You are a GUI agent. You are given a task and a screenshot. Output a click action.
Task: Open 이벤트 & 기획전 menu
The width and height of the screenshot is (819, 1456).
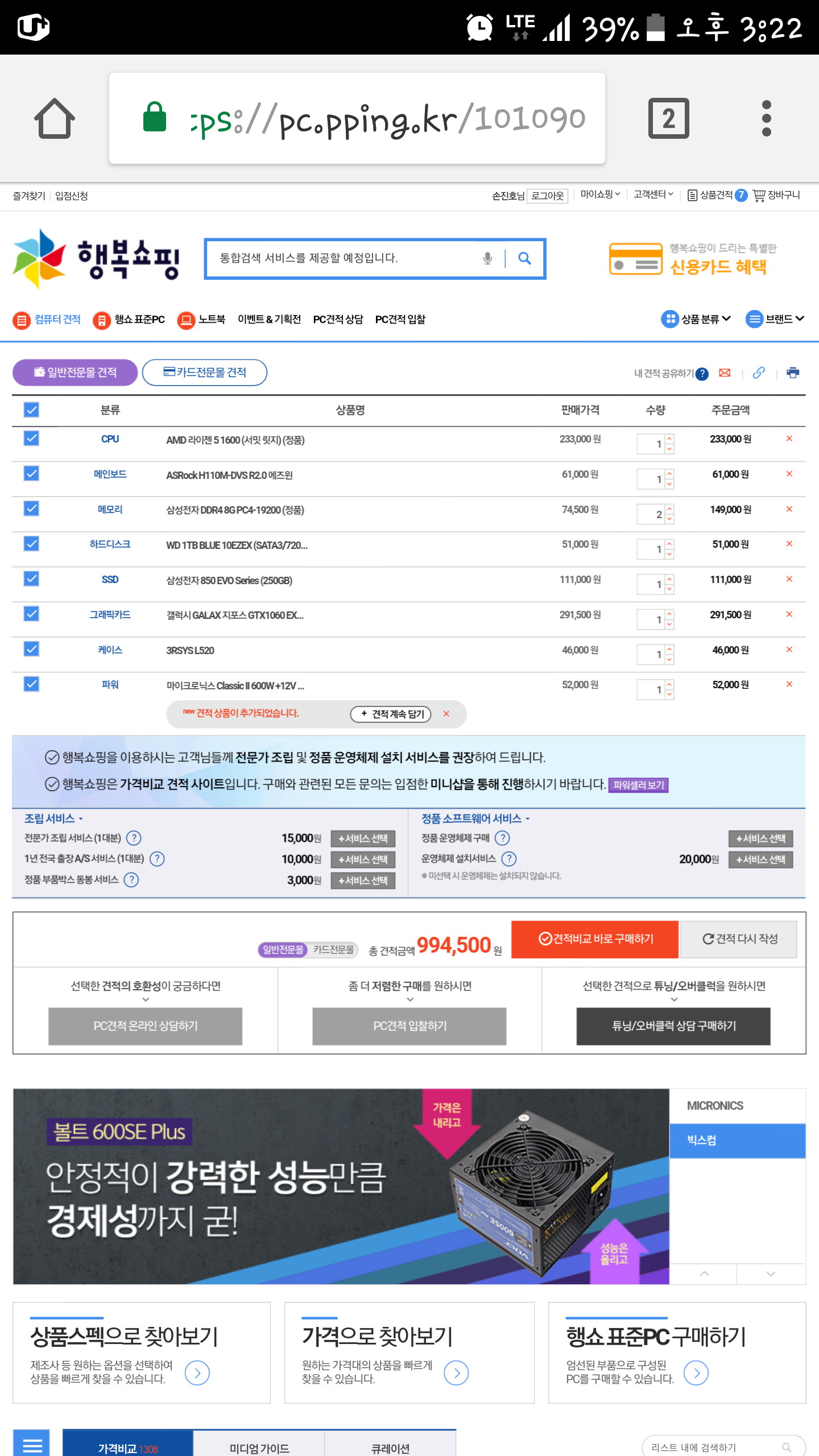269,319
